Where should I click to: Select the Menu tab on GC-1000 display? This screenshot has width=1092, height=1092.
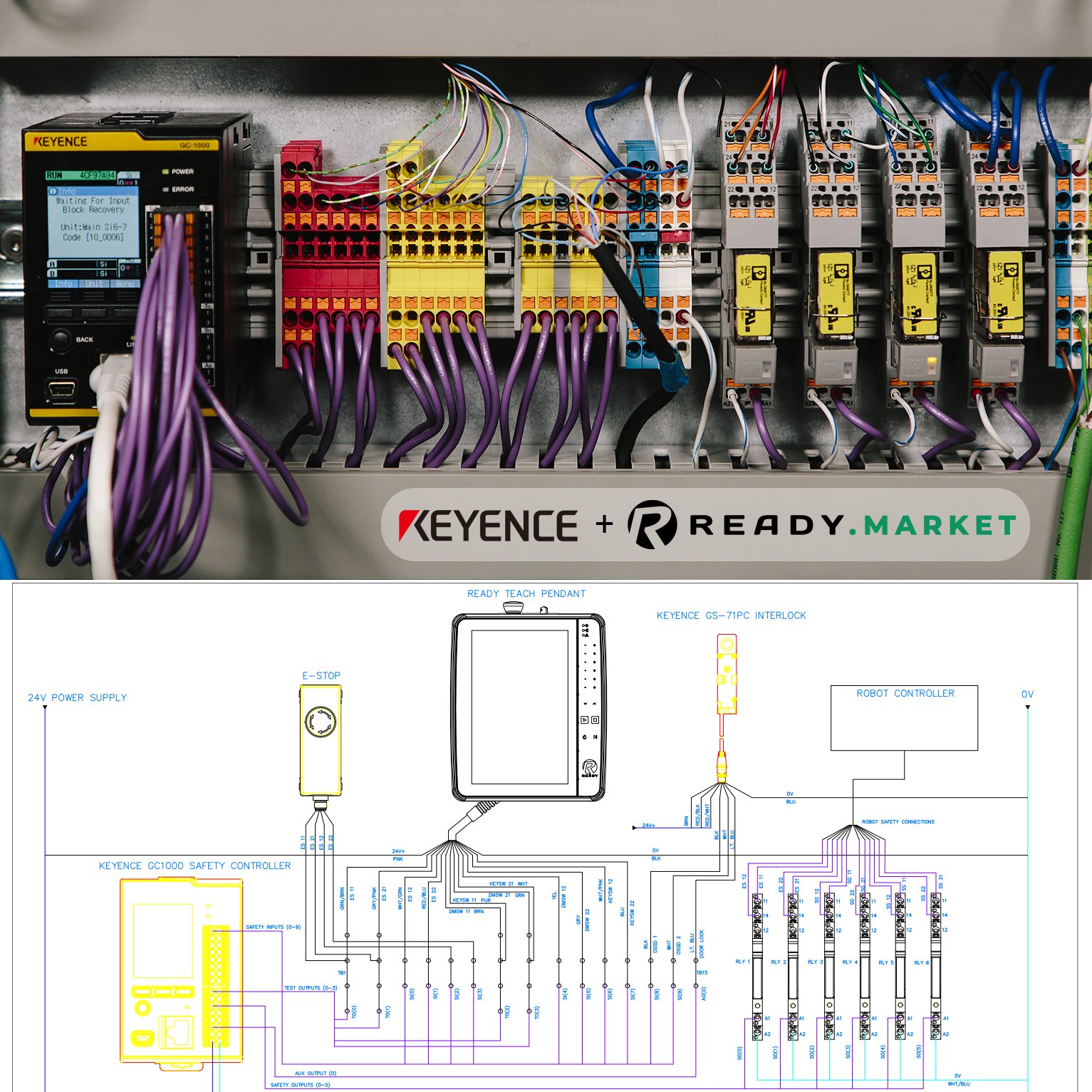(124, 284)
